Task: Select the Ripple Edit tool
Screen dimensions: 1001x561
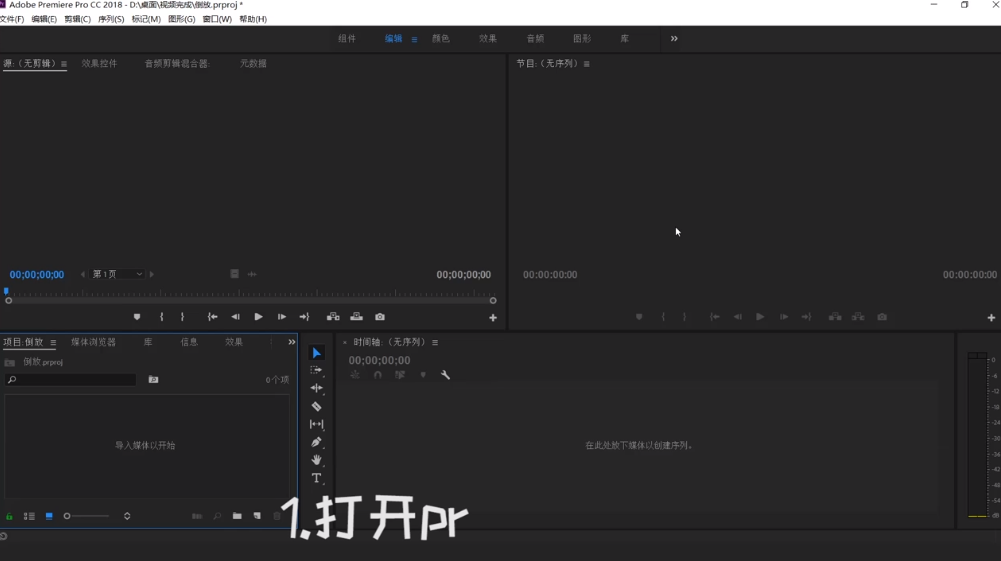Action: (x=317, y=388)
